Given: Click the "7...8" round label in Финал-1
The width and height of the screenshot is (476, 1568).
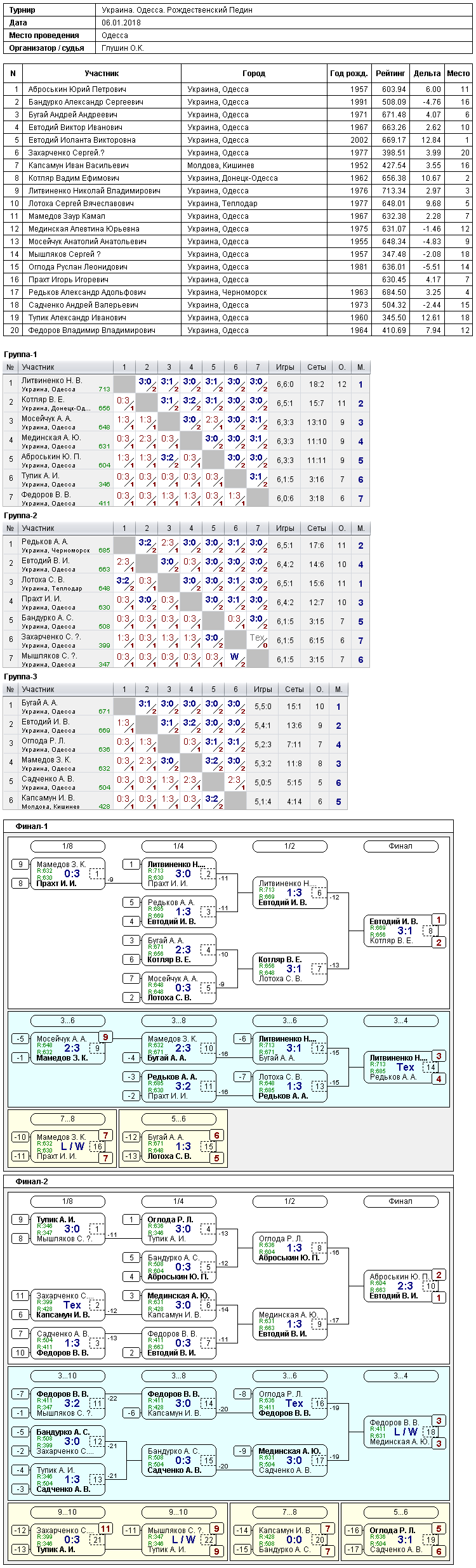Looking at the screenshot, I should pos(67,1119).
